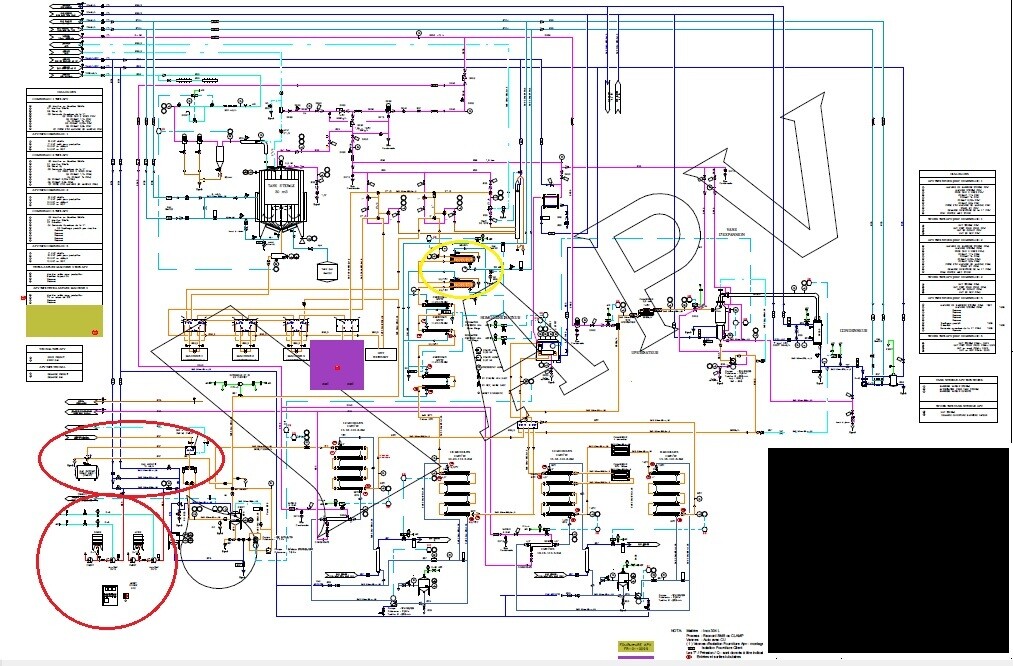Select the upper orange heat exchanger in yellow circle
Image resolution: width=1013 pixels, height=666 pixels.
[x=463, y=257]
